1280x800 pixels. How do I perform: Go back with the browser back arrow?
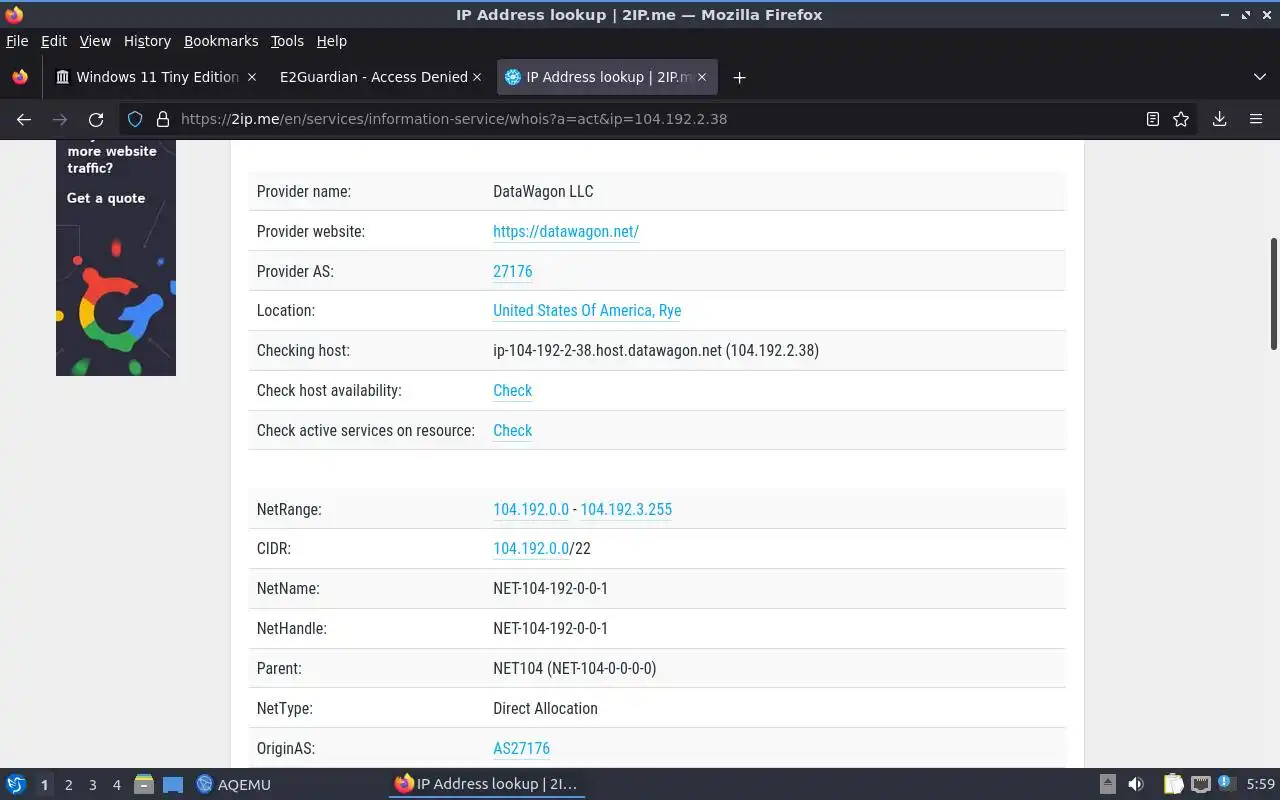coord(24,119)
